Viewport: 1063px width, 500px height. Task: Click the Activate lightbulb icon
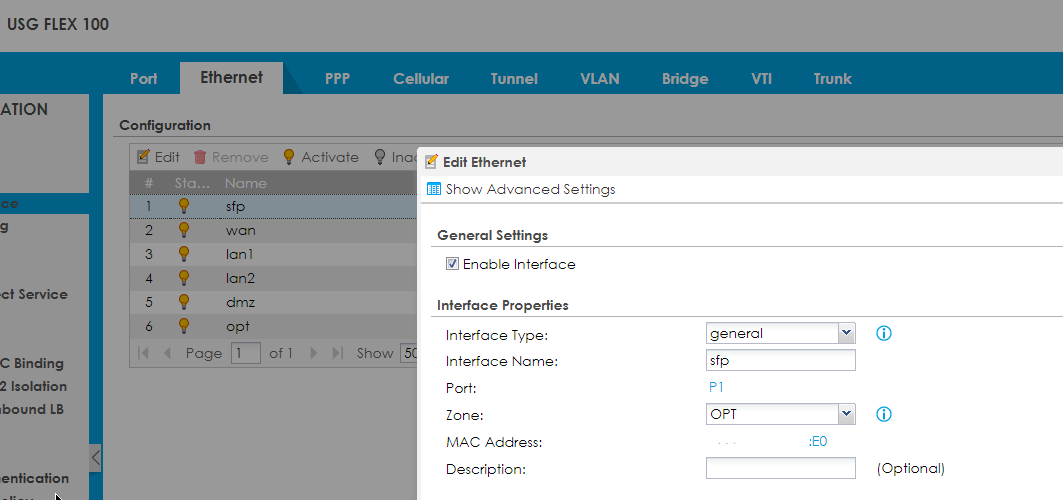[x=289, y=157]
